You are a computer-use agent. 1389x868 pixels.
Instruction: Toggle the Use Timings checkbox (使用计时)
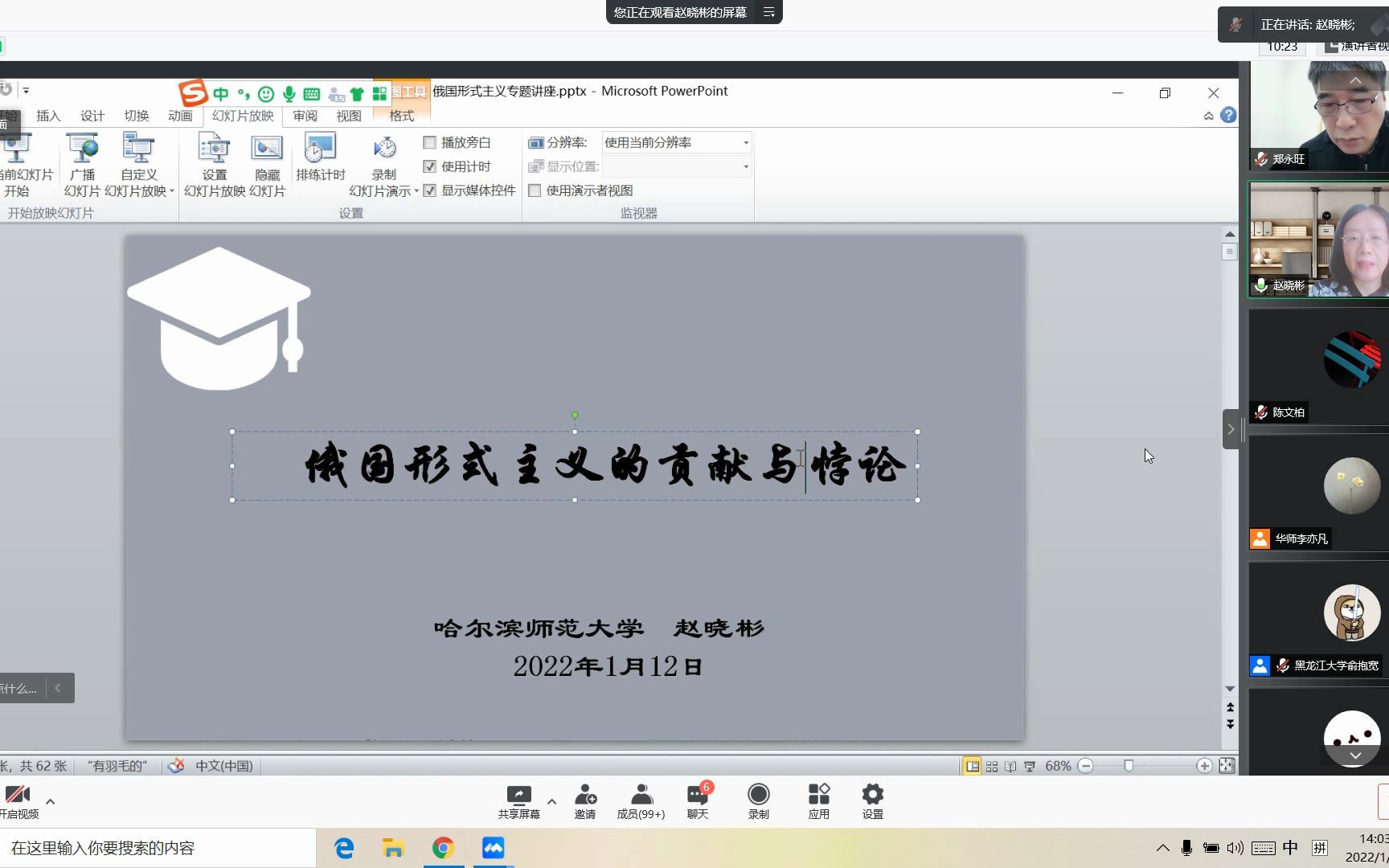429,166
